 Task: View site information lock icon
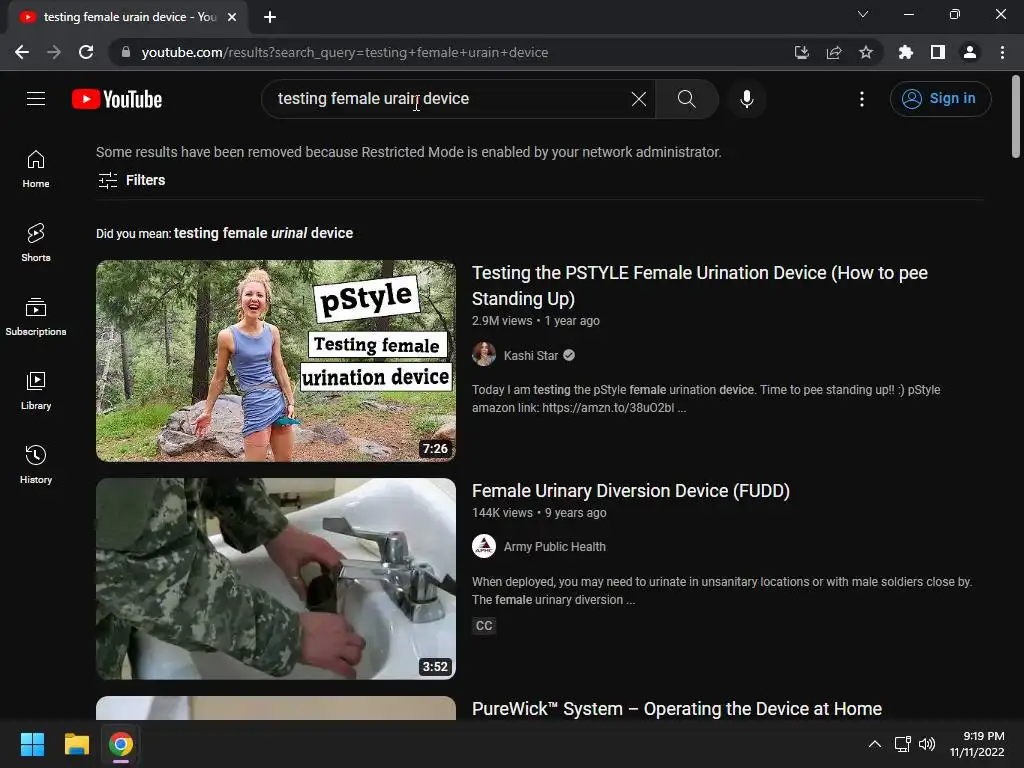click(x=126, y=52)
